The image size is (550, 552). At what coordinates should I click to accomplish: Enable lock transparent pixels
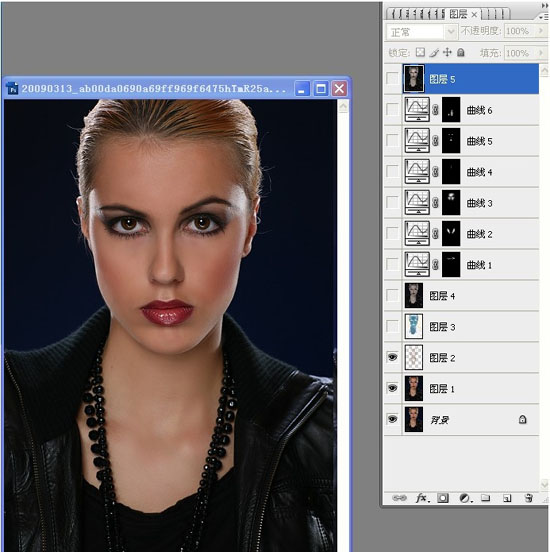click(420, 52)
